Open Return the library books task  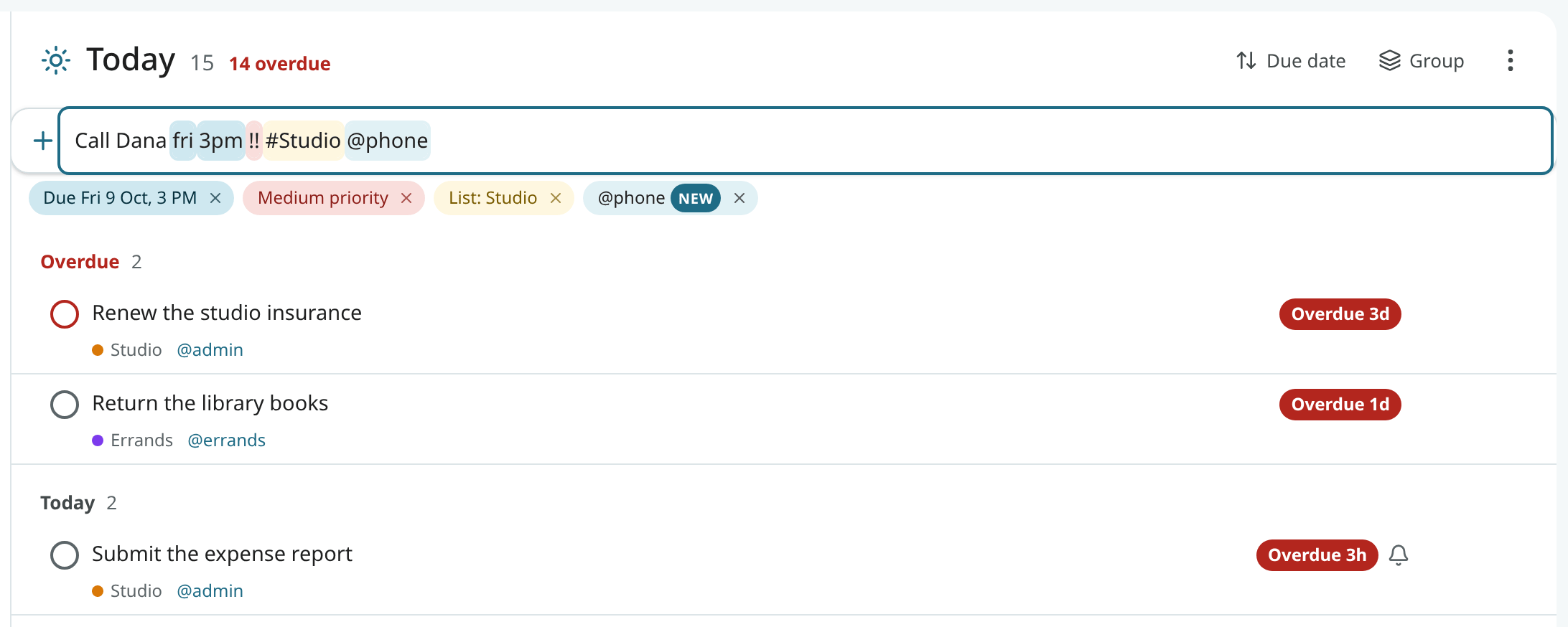[x=210, y=403]
